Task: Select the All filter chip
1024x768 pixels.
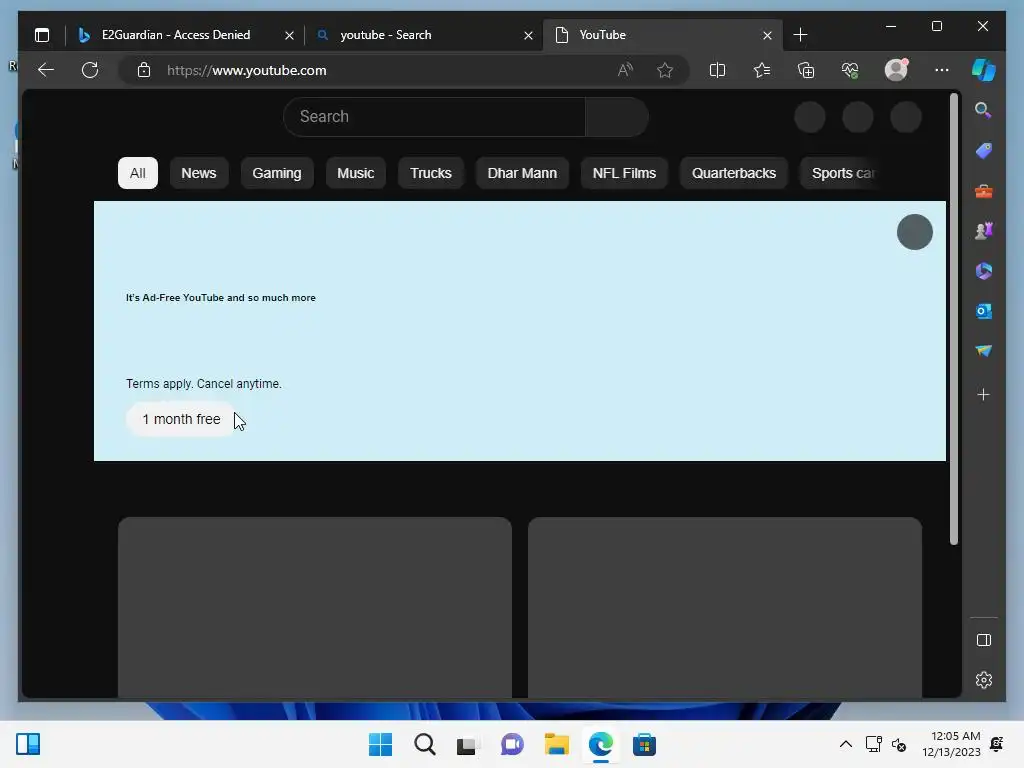Action: point(138,173)
